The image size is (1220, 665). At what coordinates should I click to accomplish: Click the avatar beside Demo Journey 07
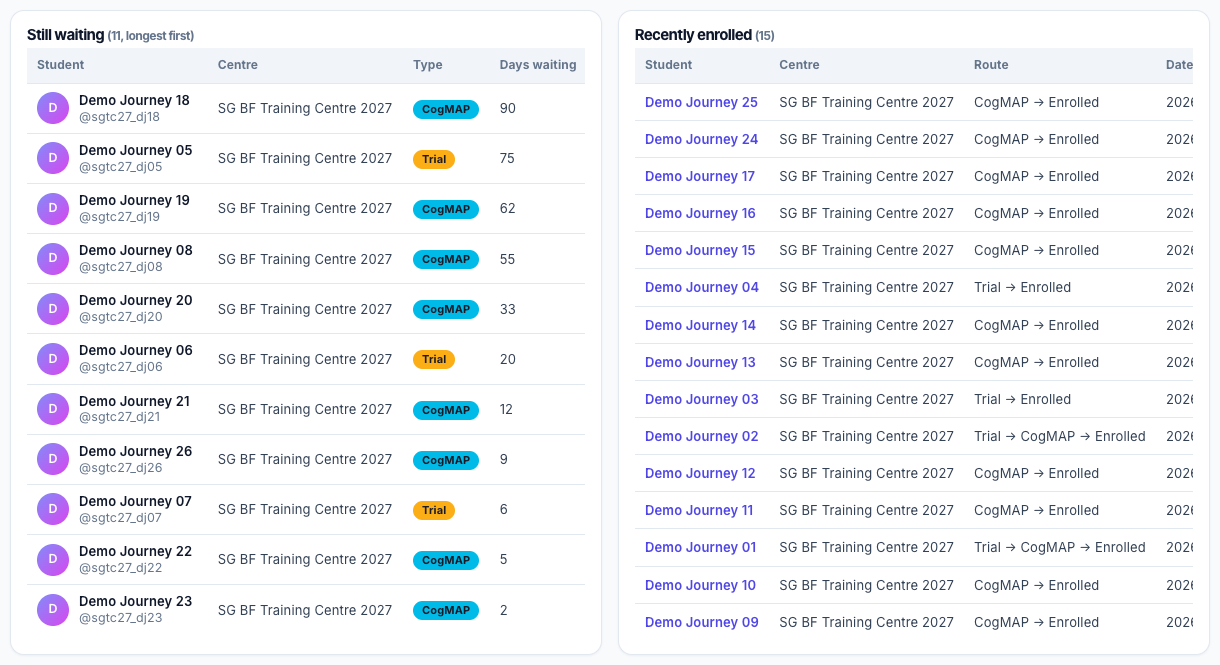point(53,509)
